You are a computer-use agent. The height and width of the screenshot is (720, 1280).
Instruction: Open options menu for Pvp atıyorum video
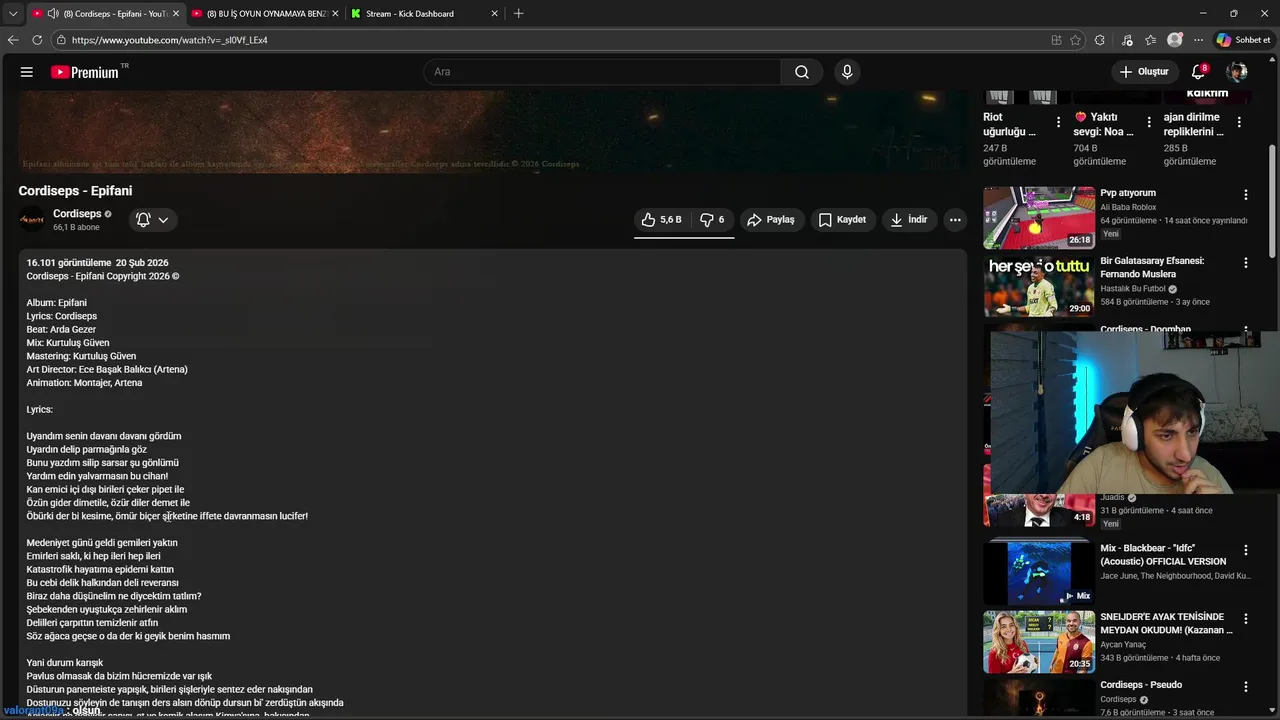1246,195
